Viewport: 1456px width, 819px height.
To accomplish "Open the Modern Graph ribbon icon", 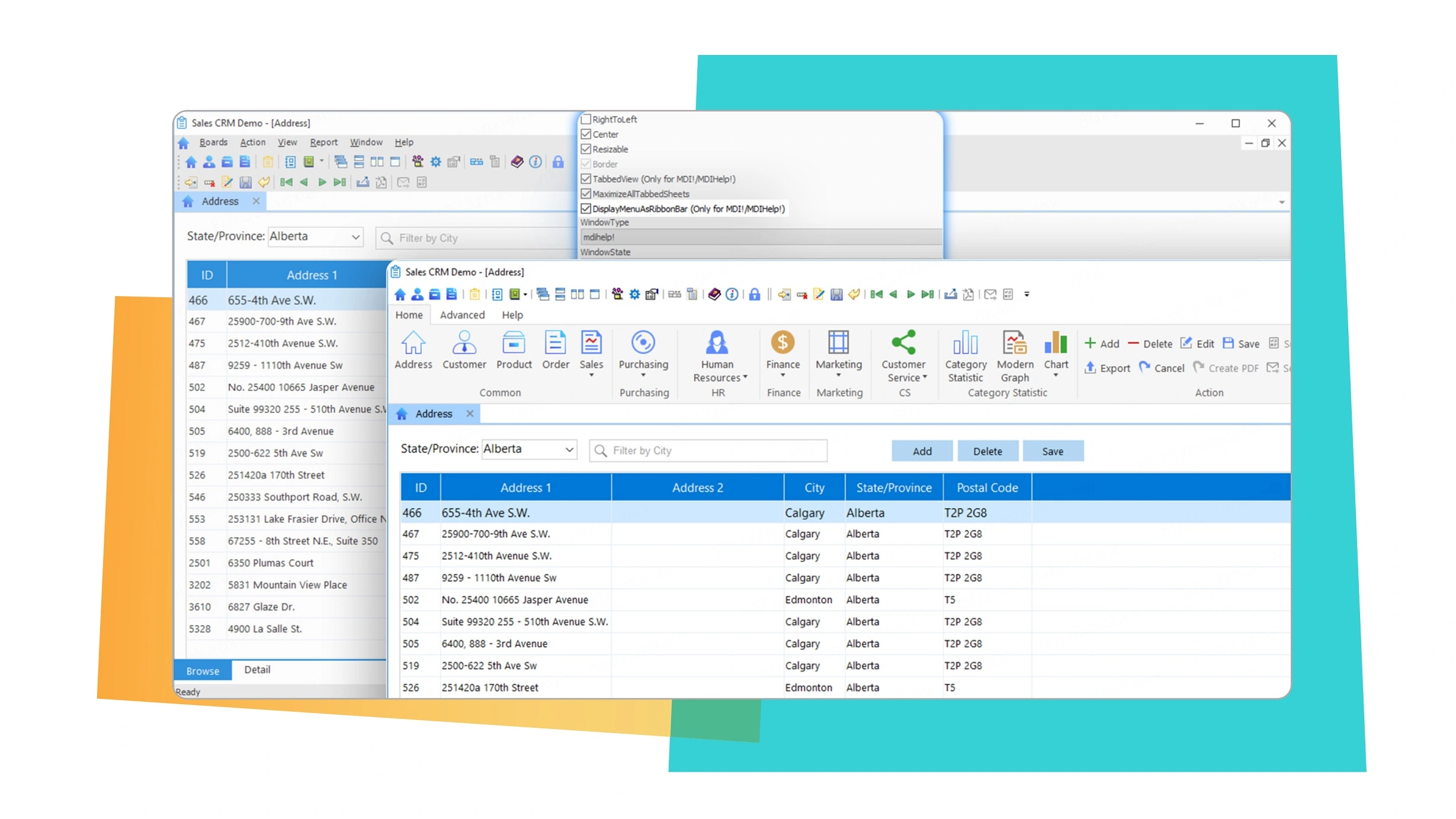I will click(1015, 356).
